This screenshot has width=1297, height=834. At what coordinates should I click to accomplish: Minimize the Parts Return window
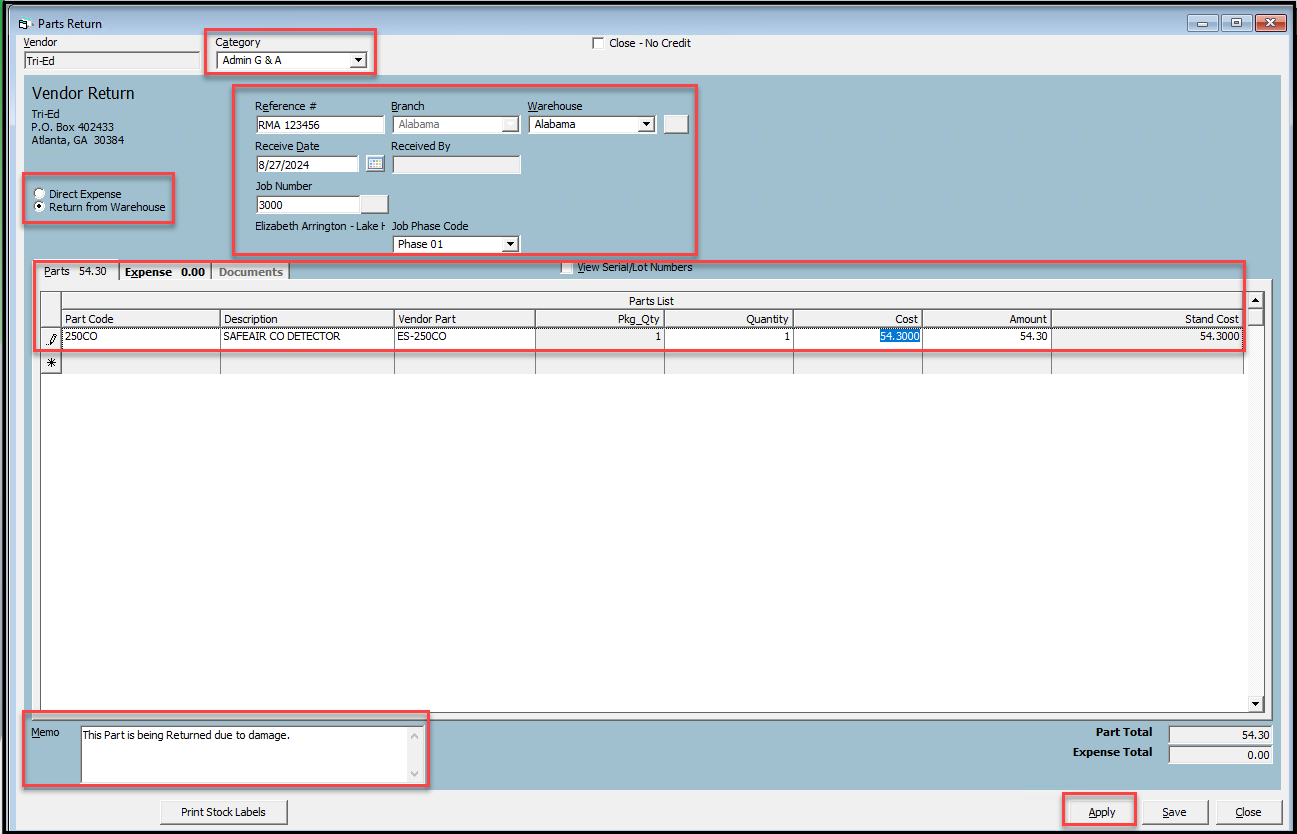[1201, 23]
